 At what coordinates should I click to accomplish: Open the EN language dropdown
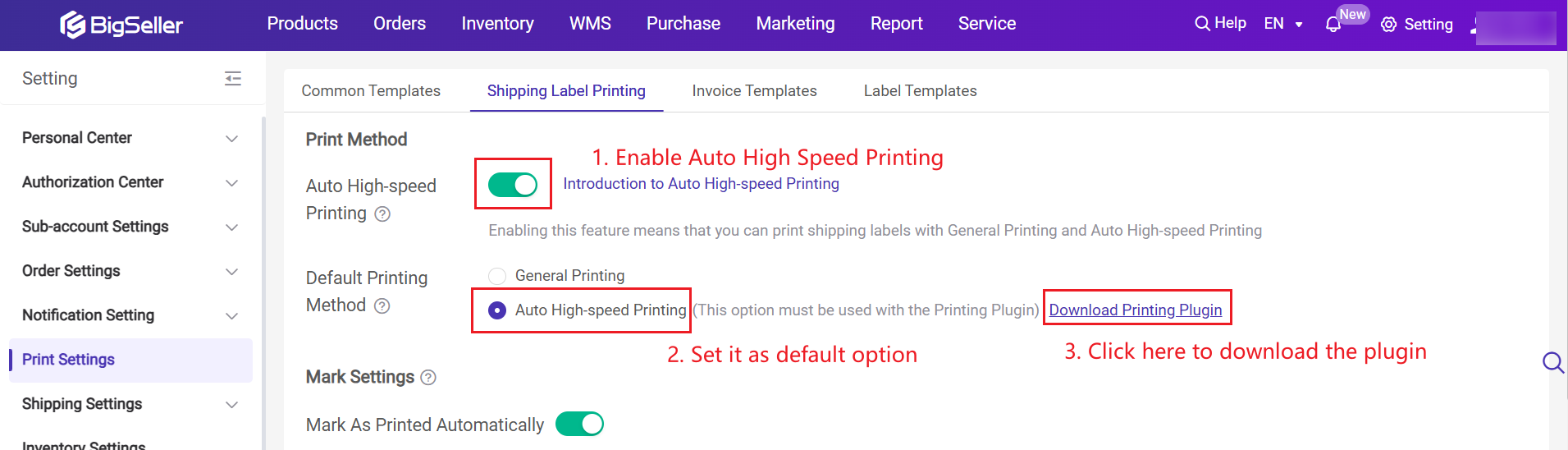click(x=1283, y=24)
